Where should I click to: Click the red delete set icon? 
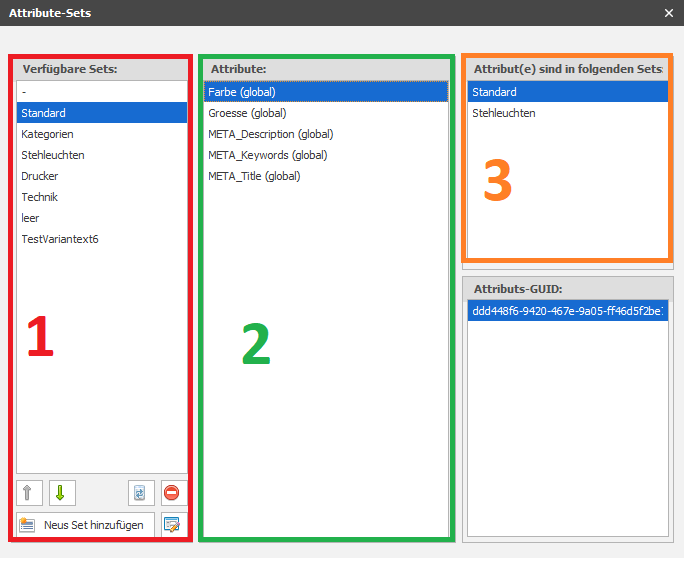coord(174,494)
